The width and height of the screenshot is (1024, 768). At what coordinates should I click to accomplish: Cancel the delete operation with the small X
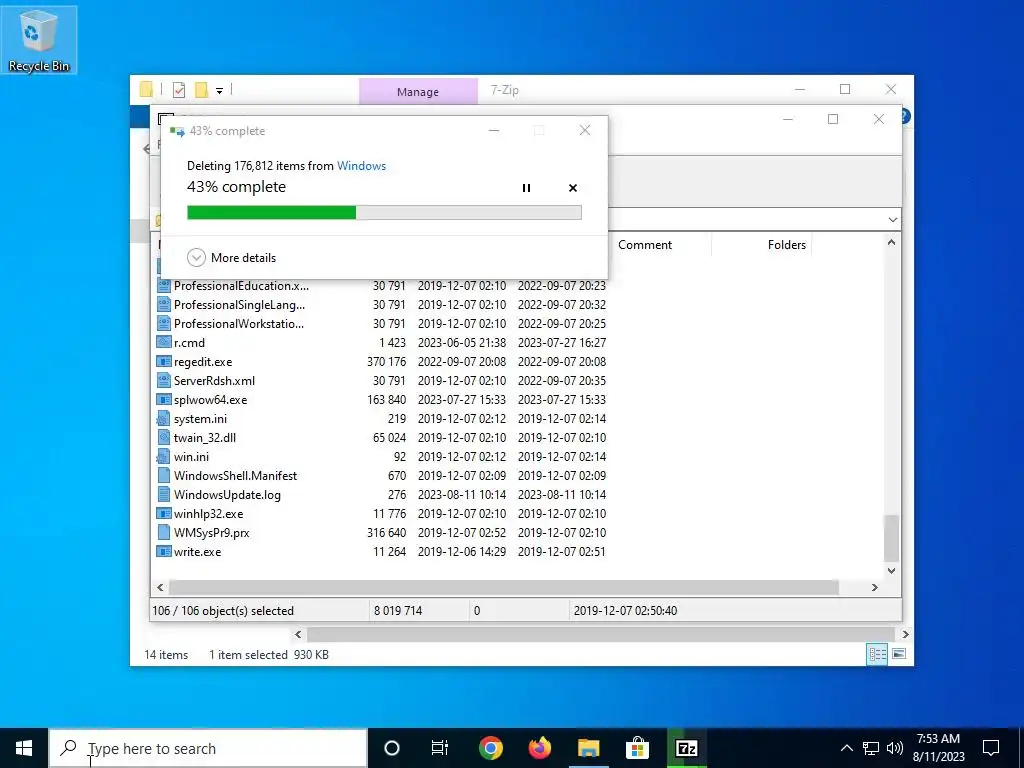(573, 188)
